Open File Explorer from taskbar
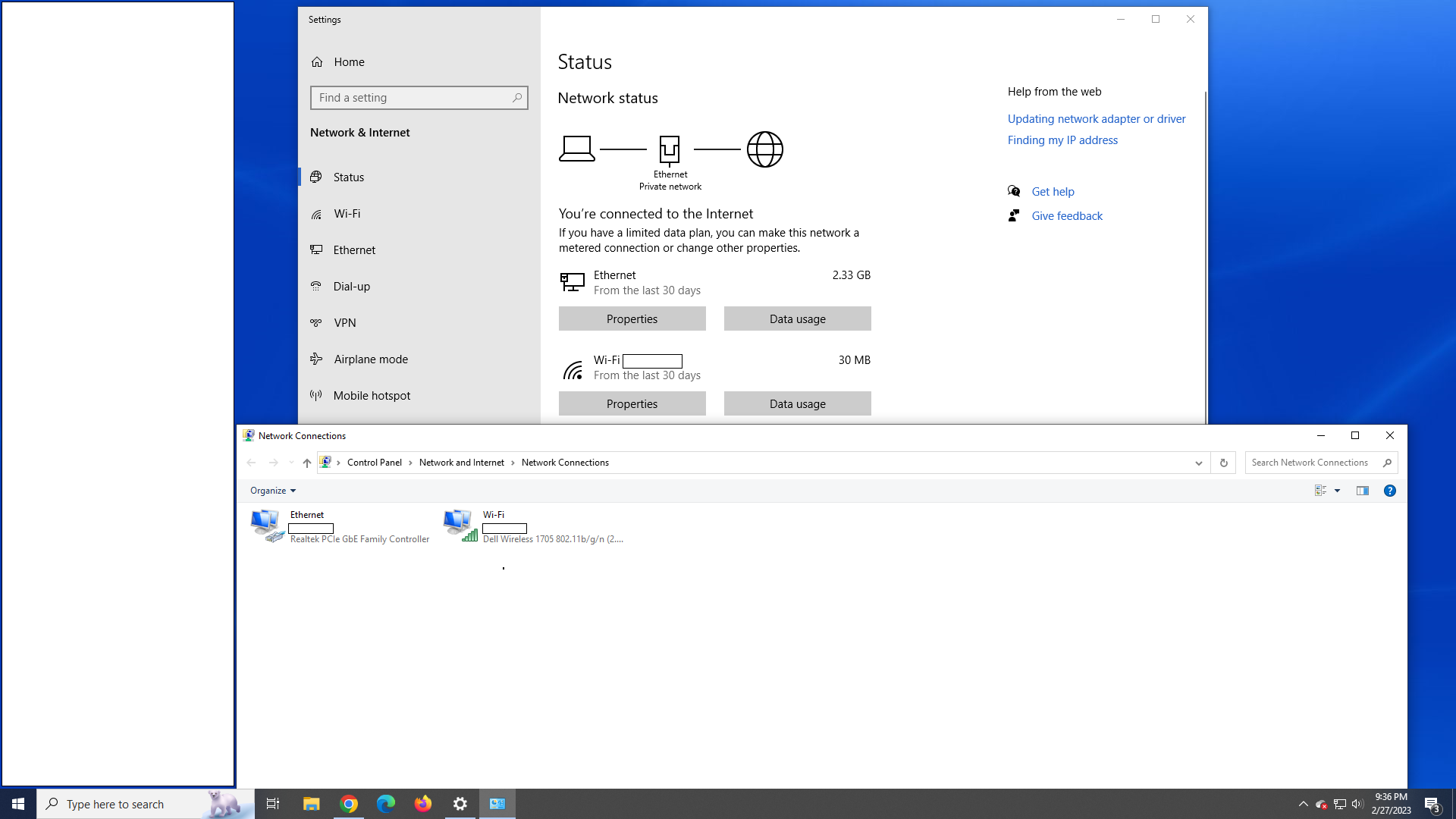 tap(311, 804)
